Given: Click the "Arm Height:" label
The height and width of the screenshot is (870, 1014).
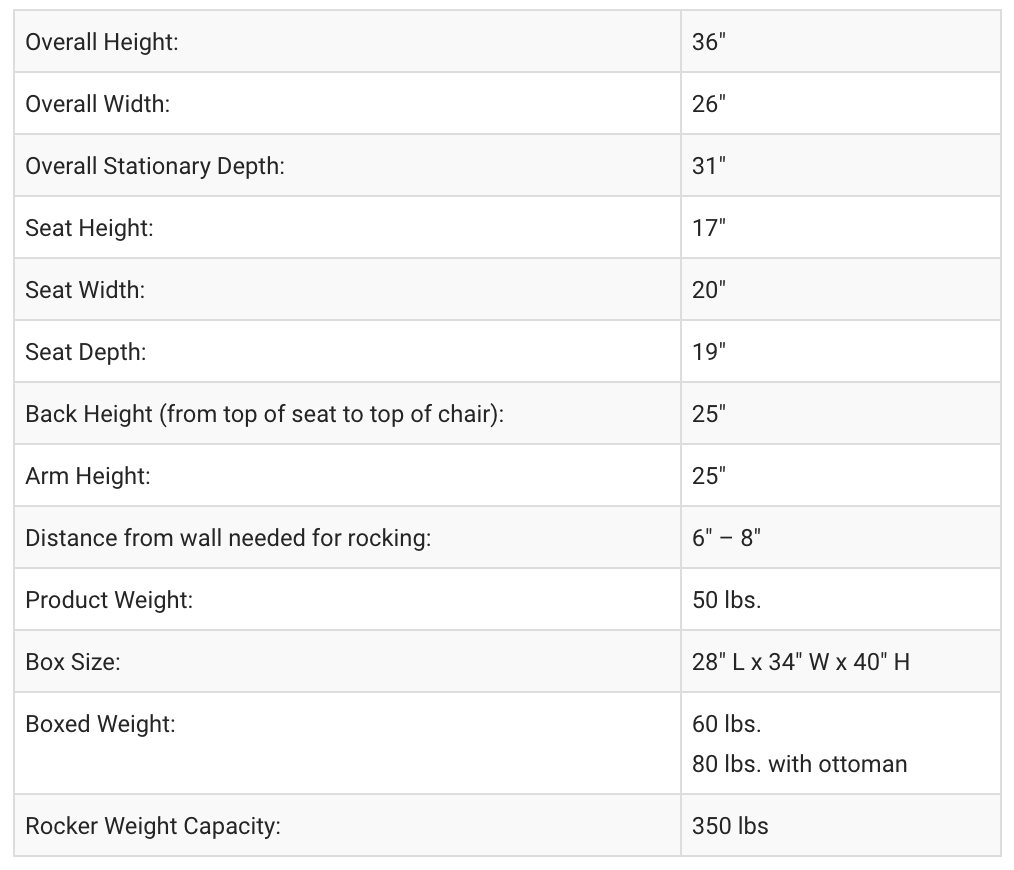Looking at the screenshot, I should click(x=88, y=476).
